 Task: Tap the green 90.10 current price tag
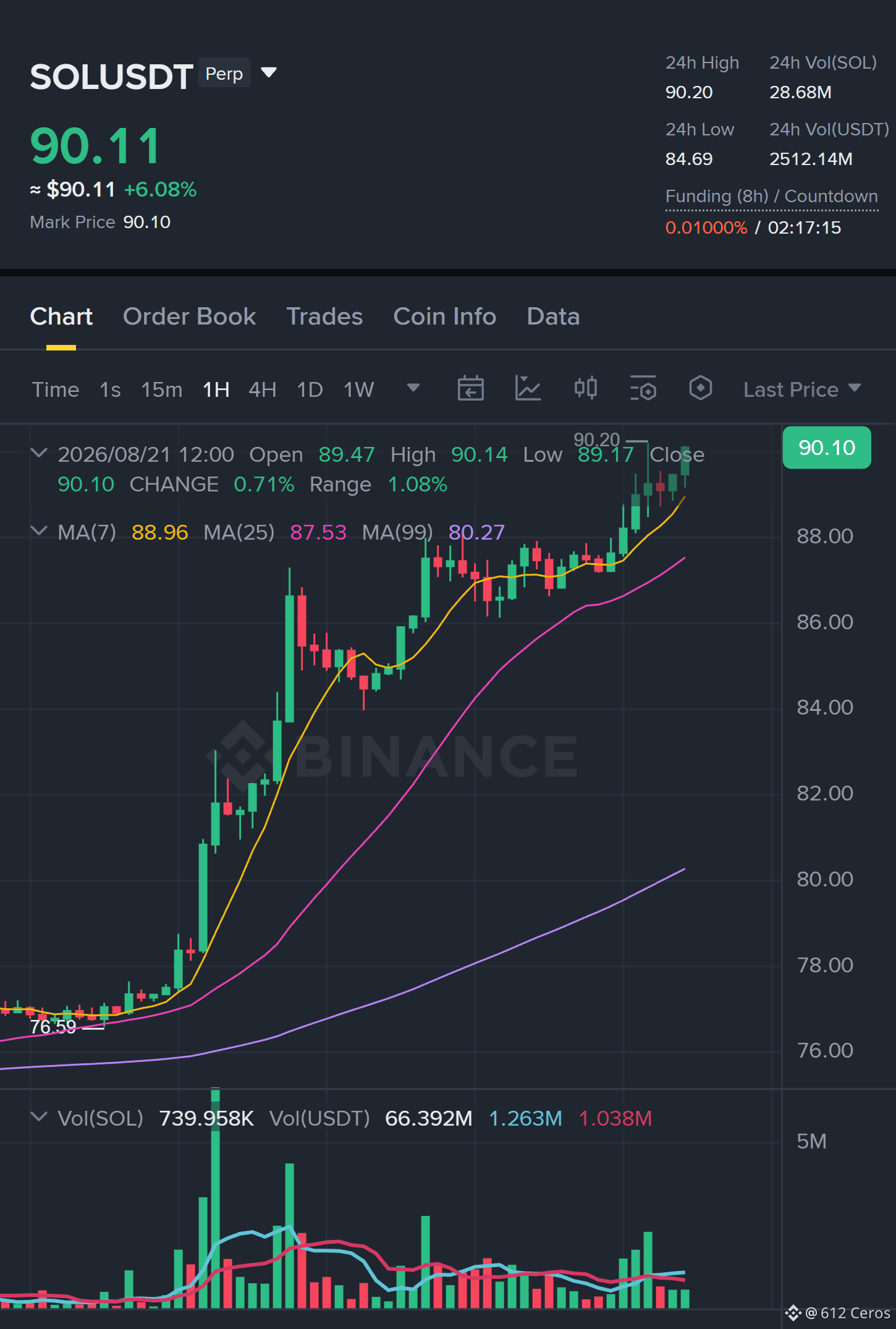pos(827,448)
